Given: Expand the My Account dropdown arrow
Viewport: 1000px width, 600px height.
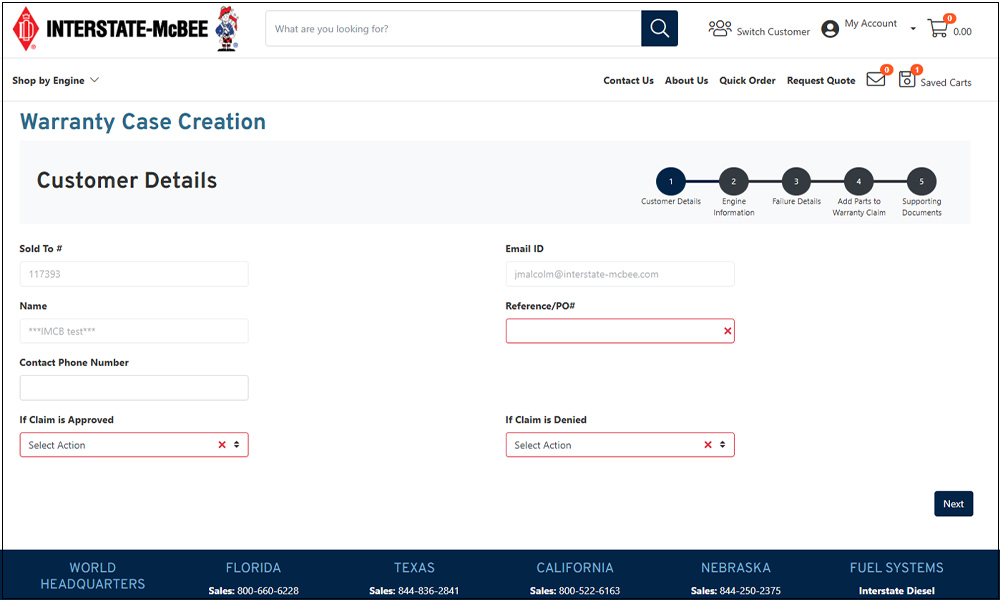Looking at the screenshot, I should click(x=913, y=29).
